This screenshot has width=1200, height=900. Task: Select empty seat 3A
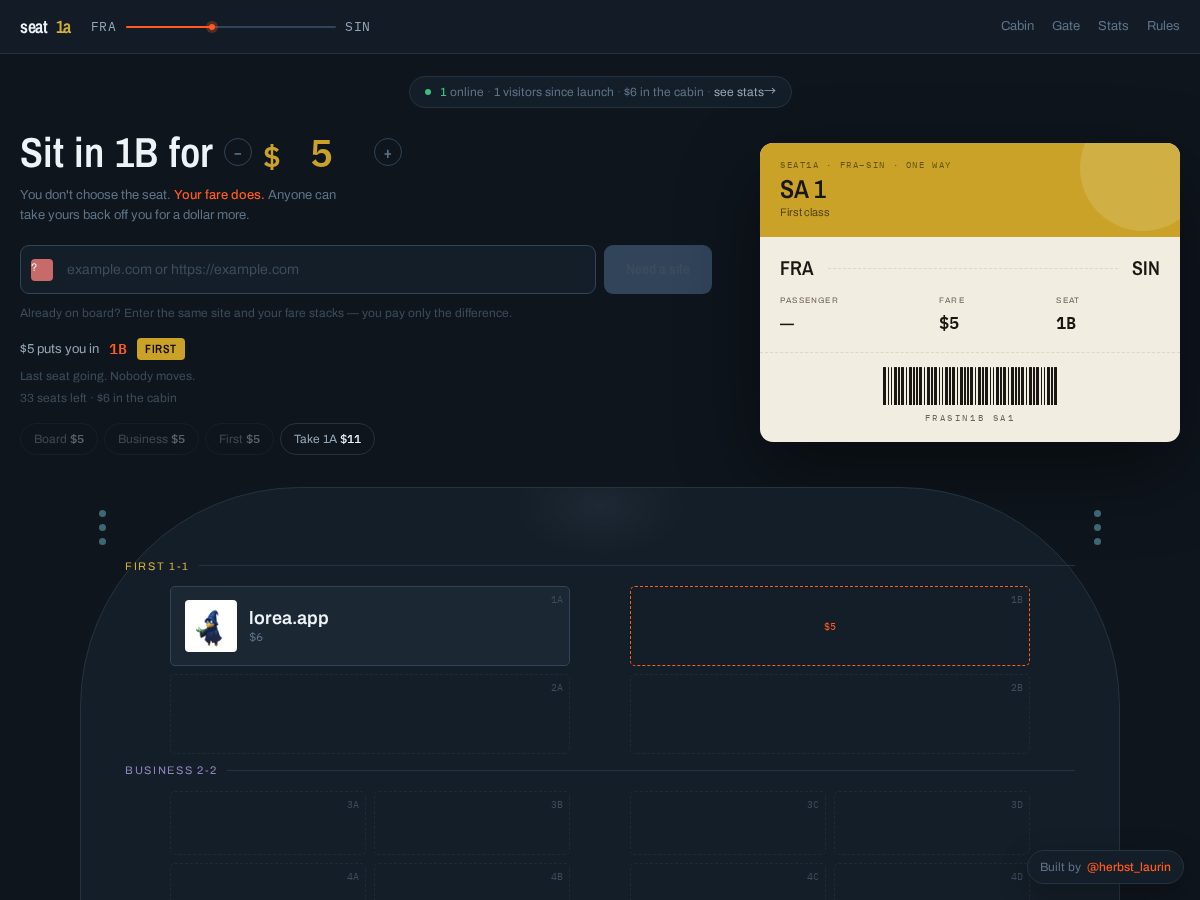268,823
